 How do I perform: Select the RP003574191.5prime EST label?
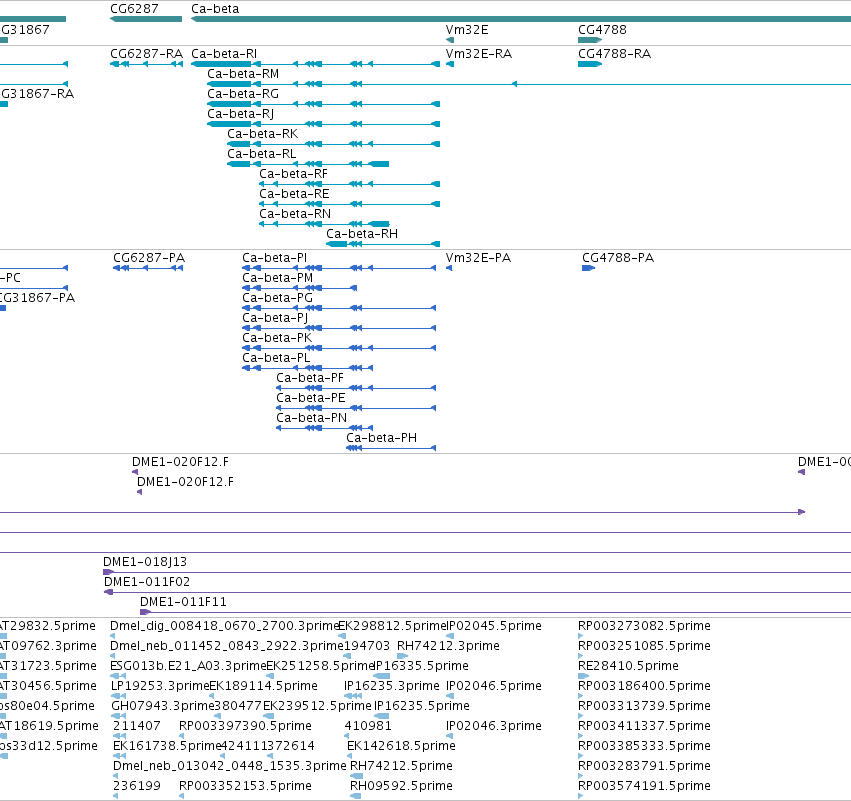[644, 786]
